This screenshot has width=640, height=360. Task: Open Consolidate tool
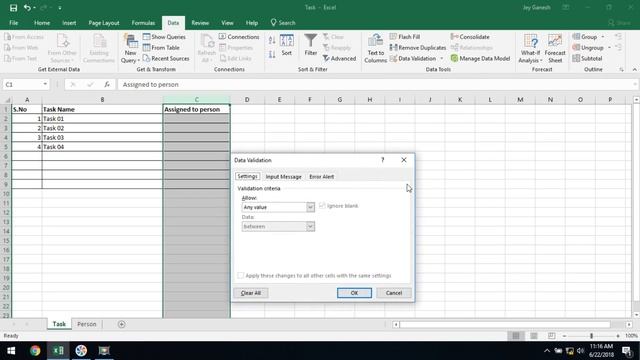pyautogui.click(x=470, y=37)
